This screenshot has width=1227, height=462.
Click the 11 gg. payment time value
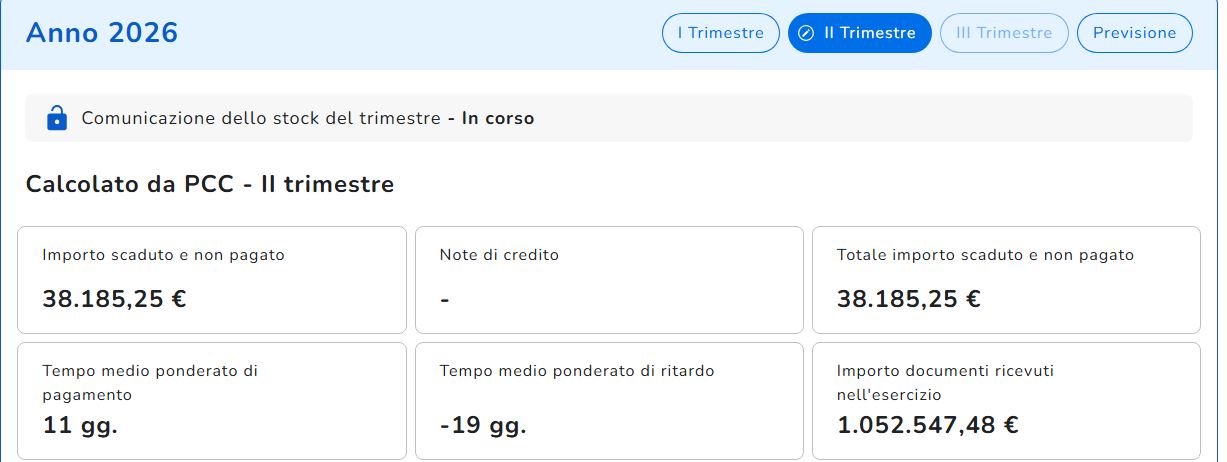[80, 425]
